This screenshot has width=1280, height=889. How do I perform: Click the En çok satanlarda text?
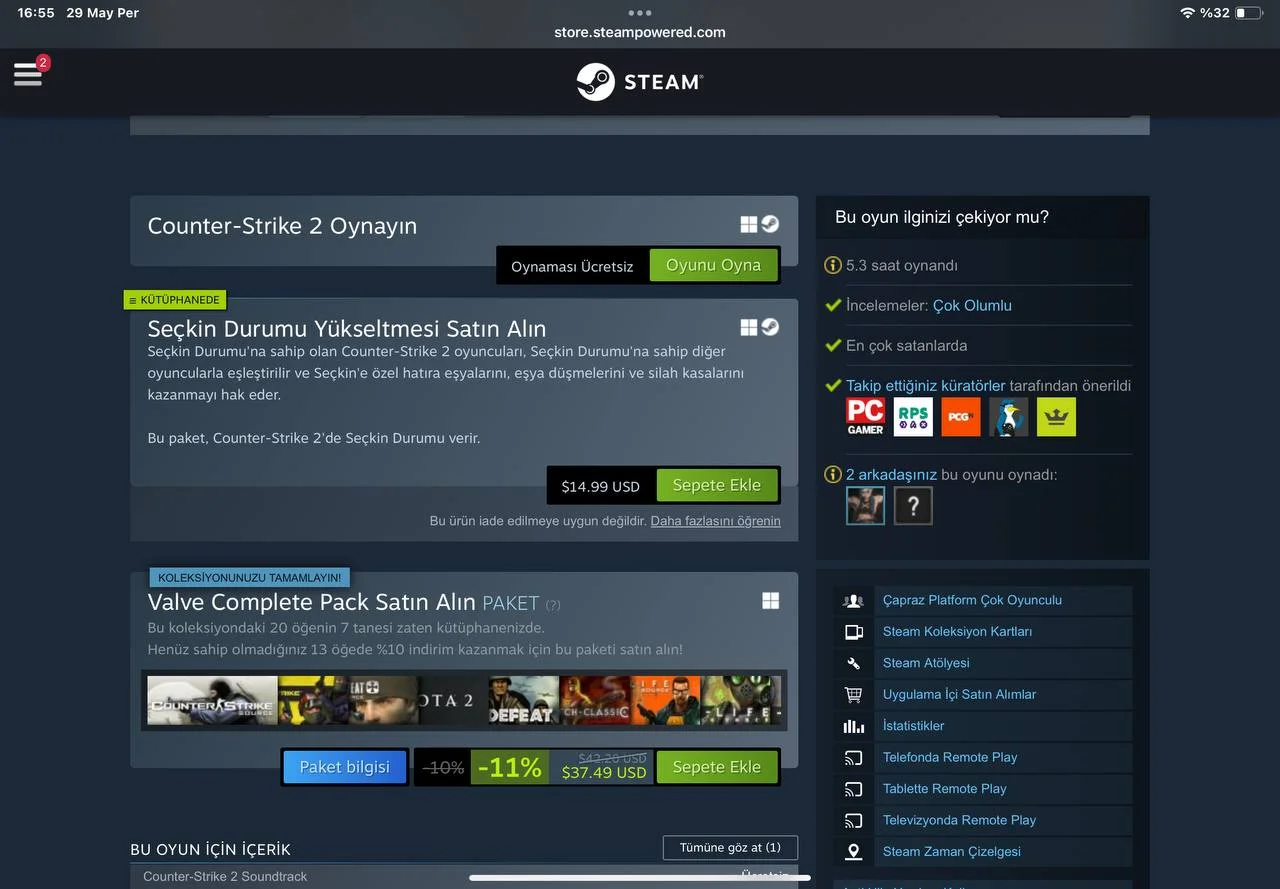[x=906, y=345]
